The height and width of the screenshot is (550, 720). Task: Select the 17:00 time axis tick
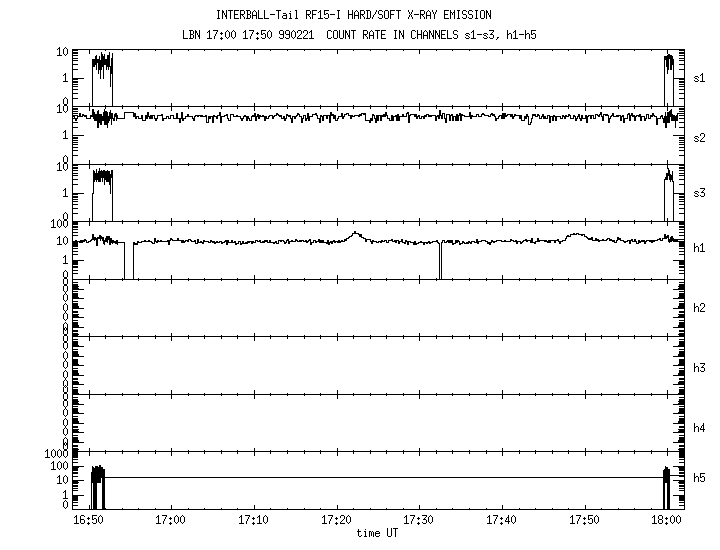(171, 521)
